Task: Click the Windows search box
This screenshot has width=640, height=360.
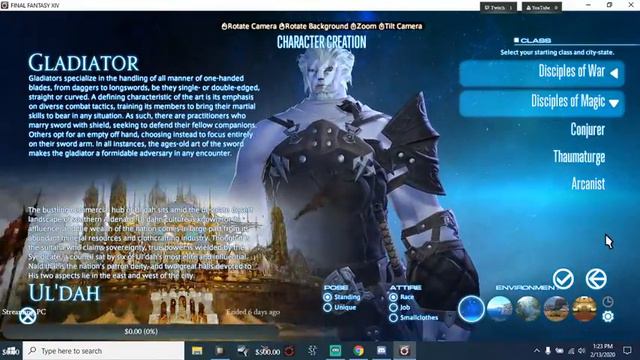Action: tap(104, 351)
